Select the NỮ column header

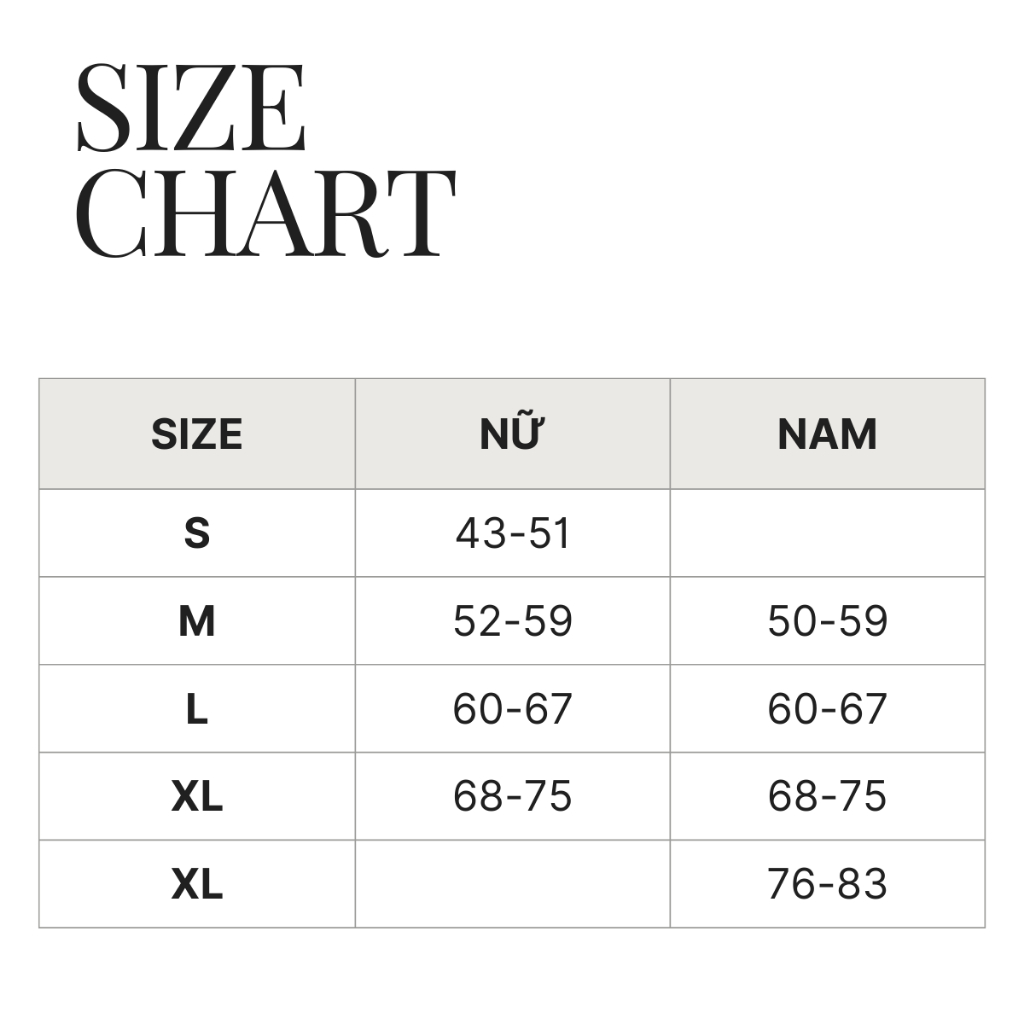tap(512, 434)
